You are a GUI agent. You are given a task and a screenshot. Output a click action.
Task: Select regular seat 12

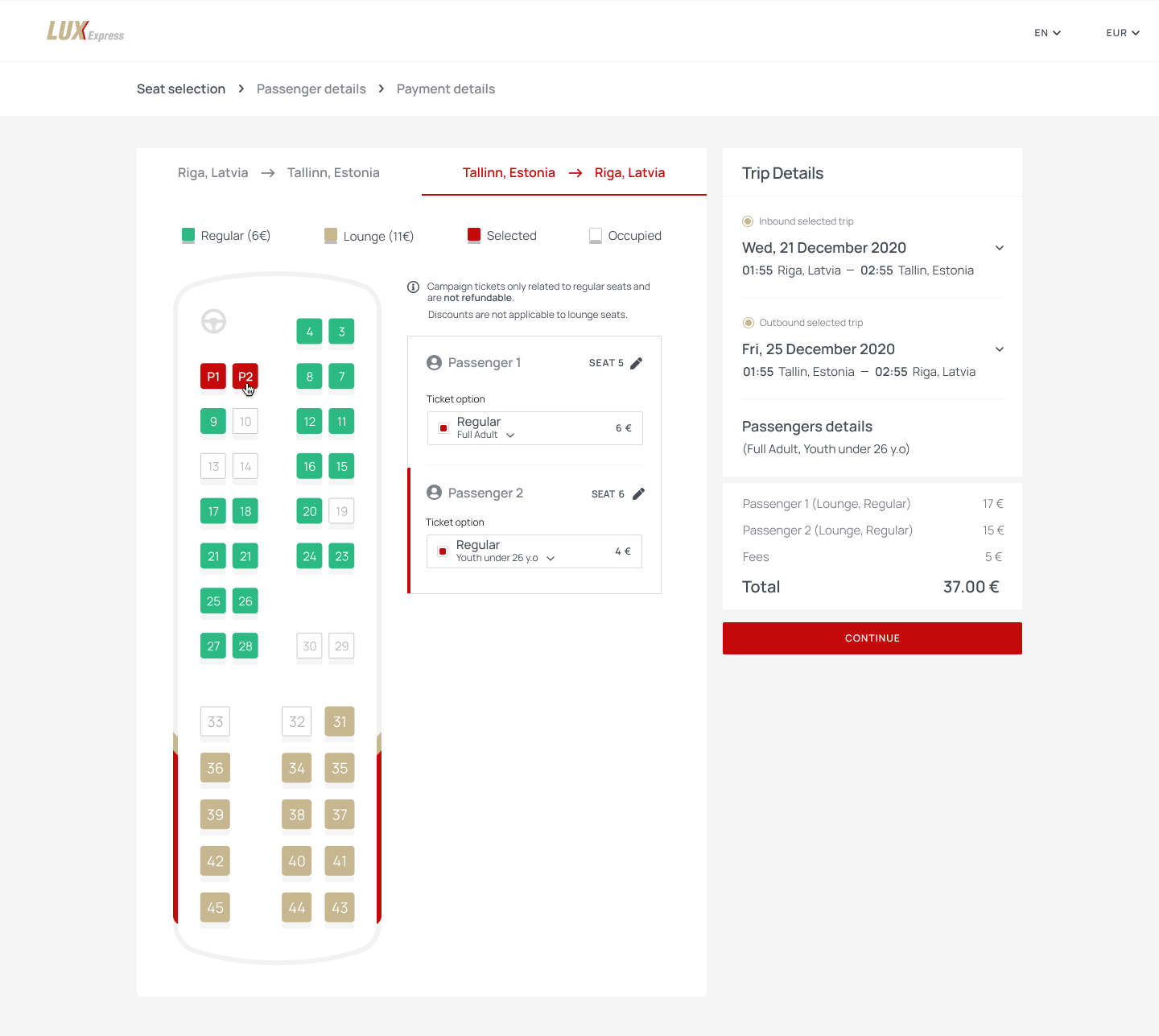tap(310, 422)
